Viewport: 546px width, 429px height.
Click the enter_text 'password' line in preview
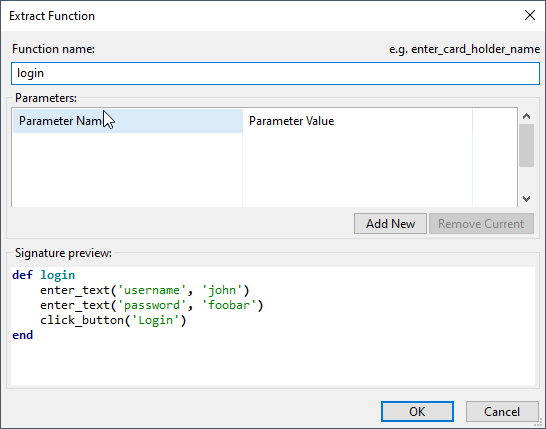click(x=151, y=305)
